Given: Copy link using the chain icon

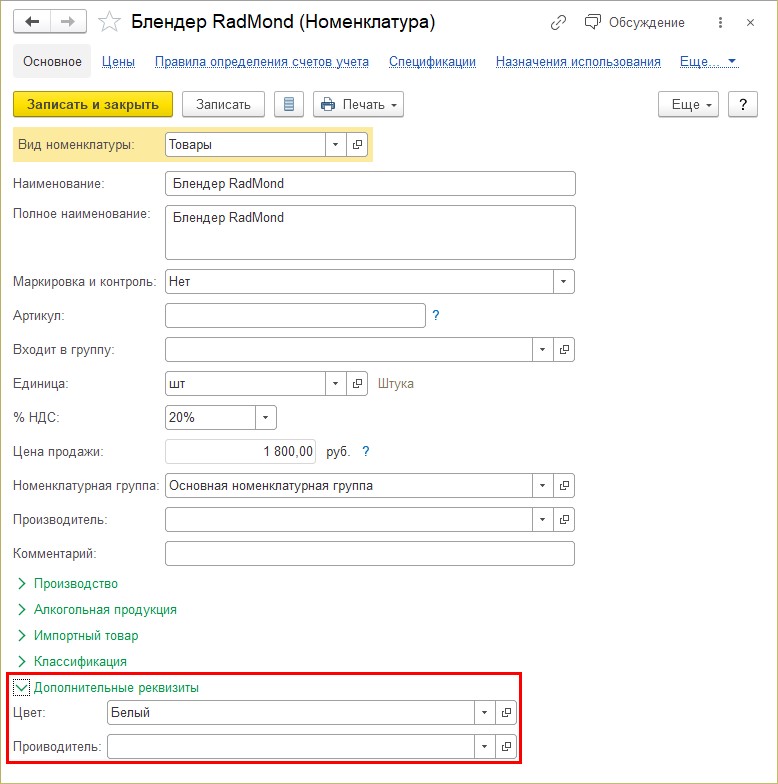Looking at the screenshot, I should coord(558,22).
